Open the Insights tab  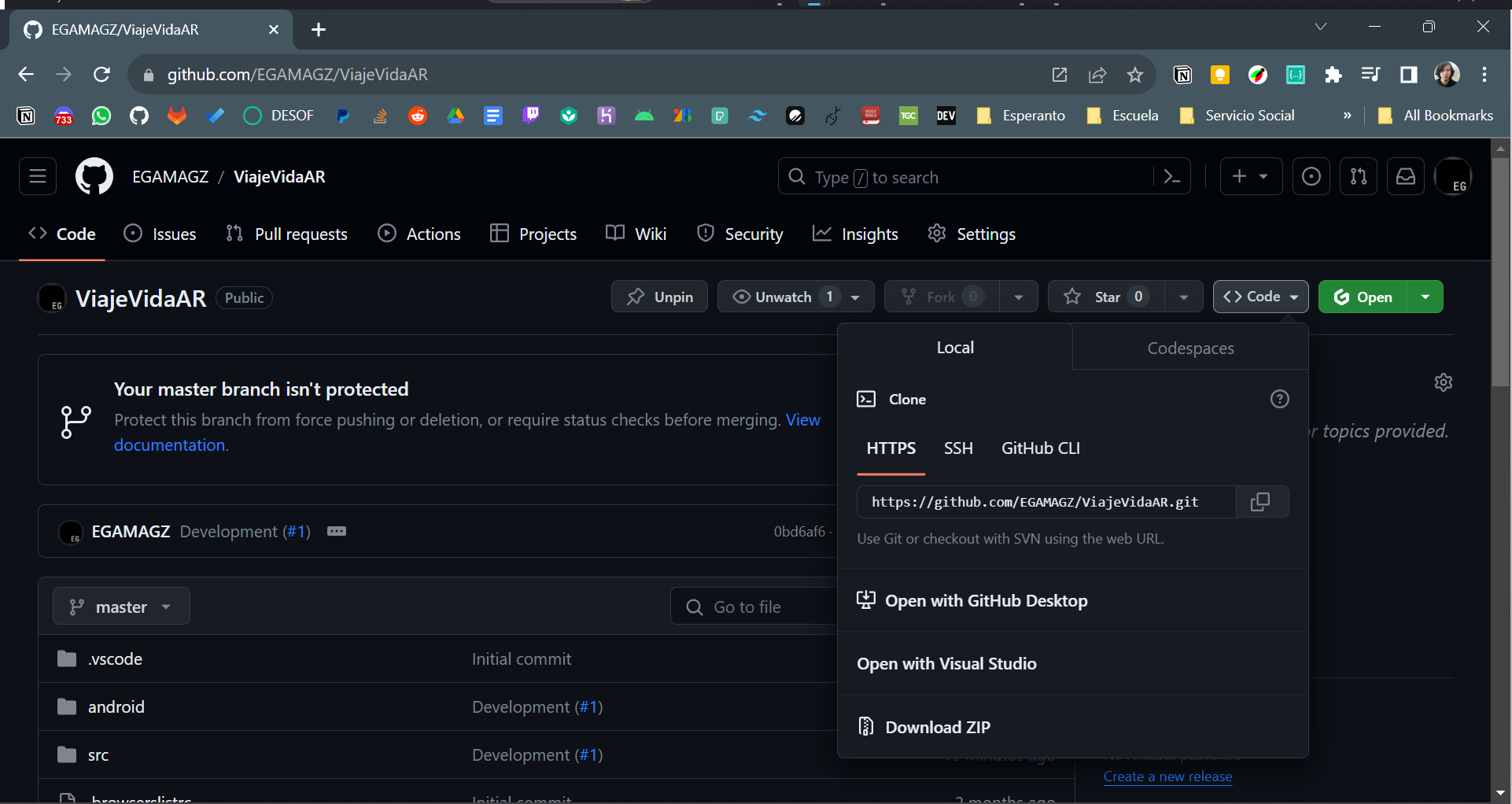855,234
